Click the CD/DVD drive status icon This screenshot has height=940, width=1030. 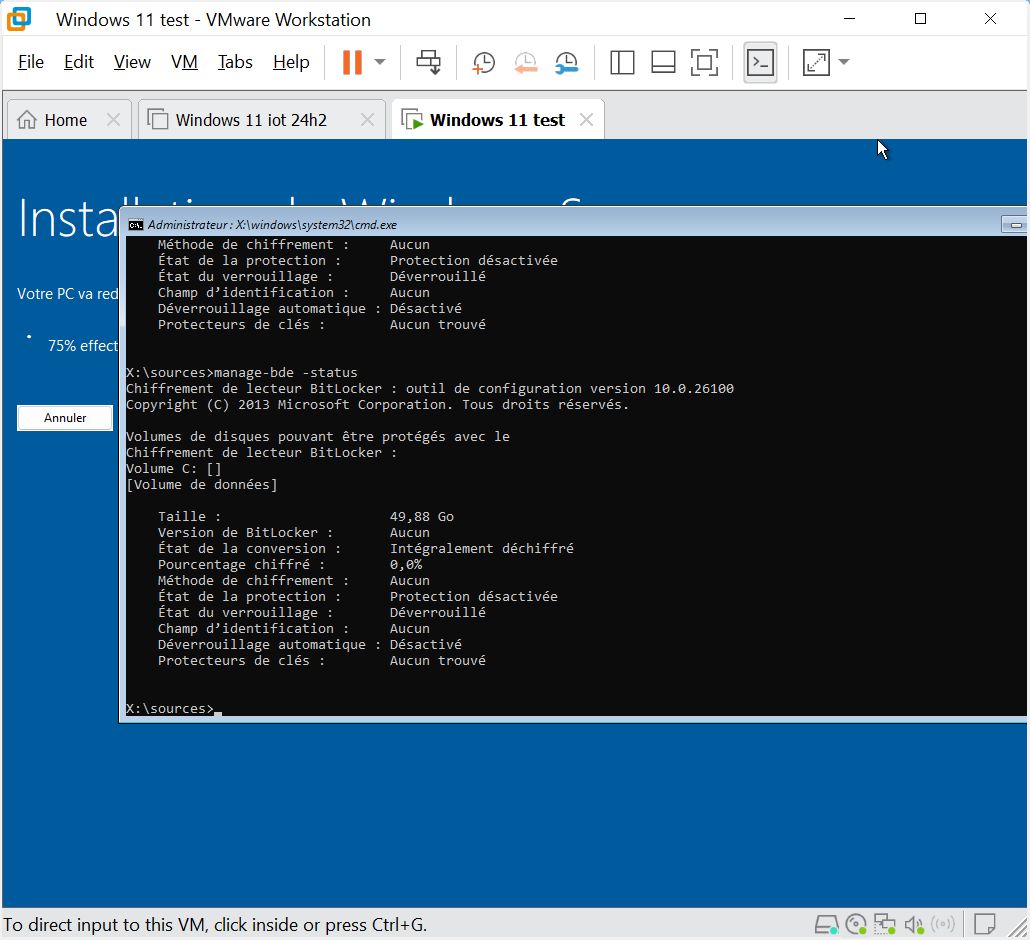coord(855,924)
